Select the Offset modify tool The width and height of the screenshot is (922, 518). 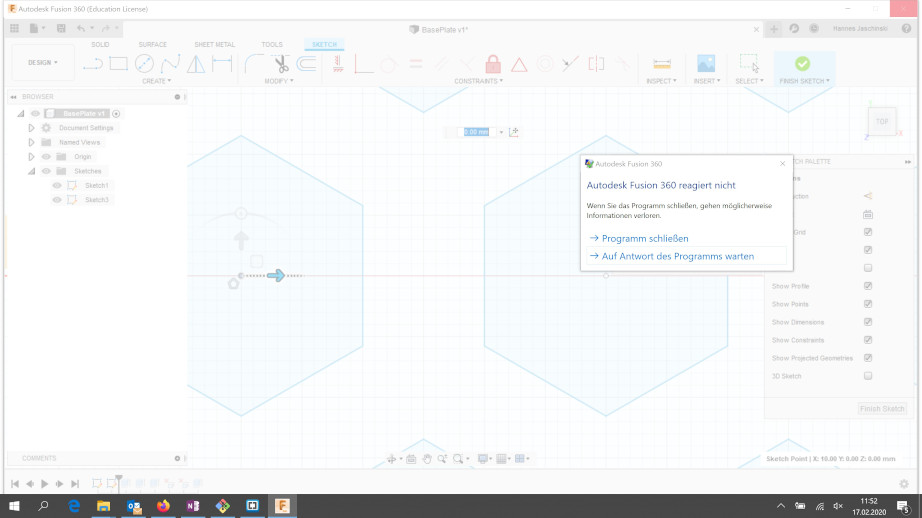point(306,64)
